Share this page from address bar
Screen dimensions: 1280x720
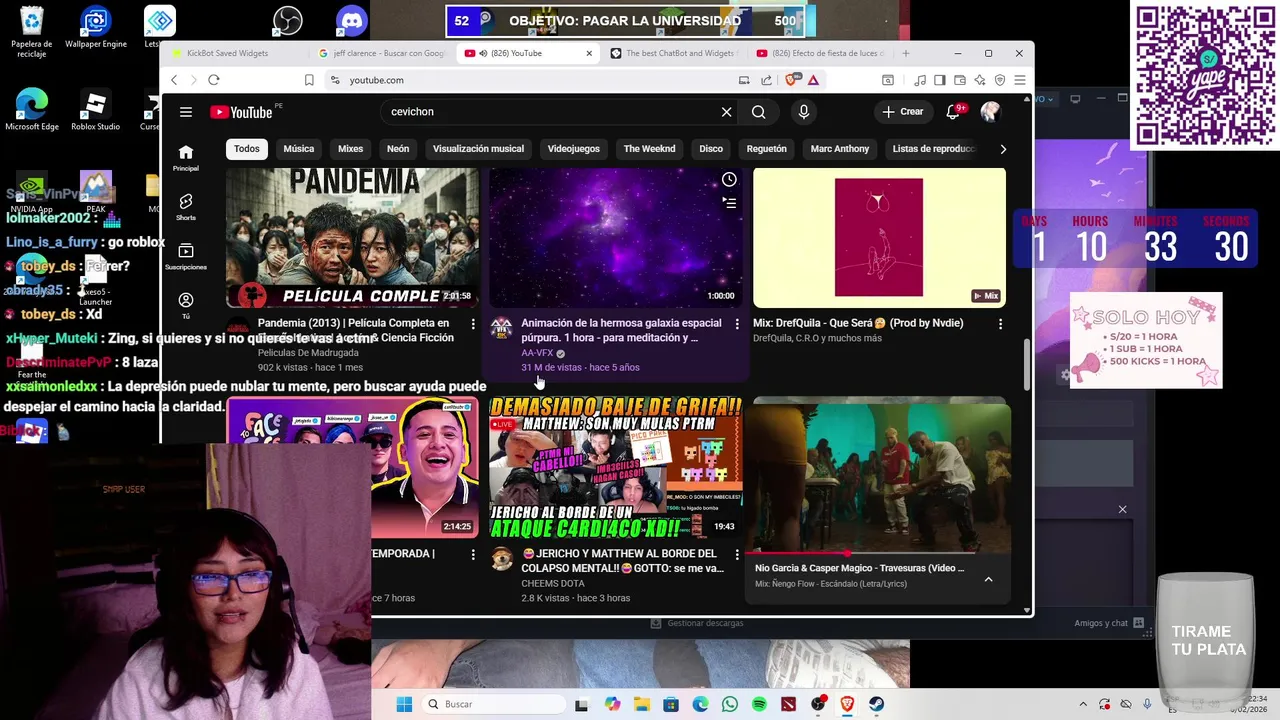(x=767, y=80)
